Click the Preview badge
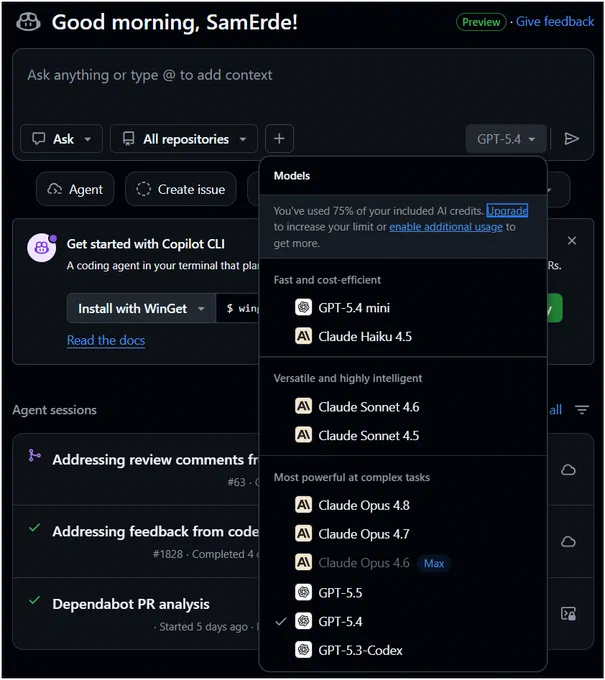The width and height of the screenshot is (605, 680). 481,22
